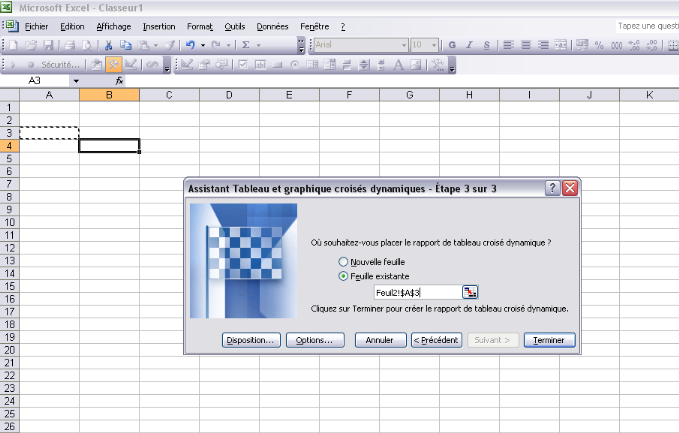The width and height of the screenshot is (679, 433).
Task: Click the insert function fx icon
Action: tap(119, 80)
